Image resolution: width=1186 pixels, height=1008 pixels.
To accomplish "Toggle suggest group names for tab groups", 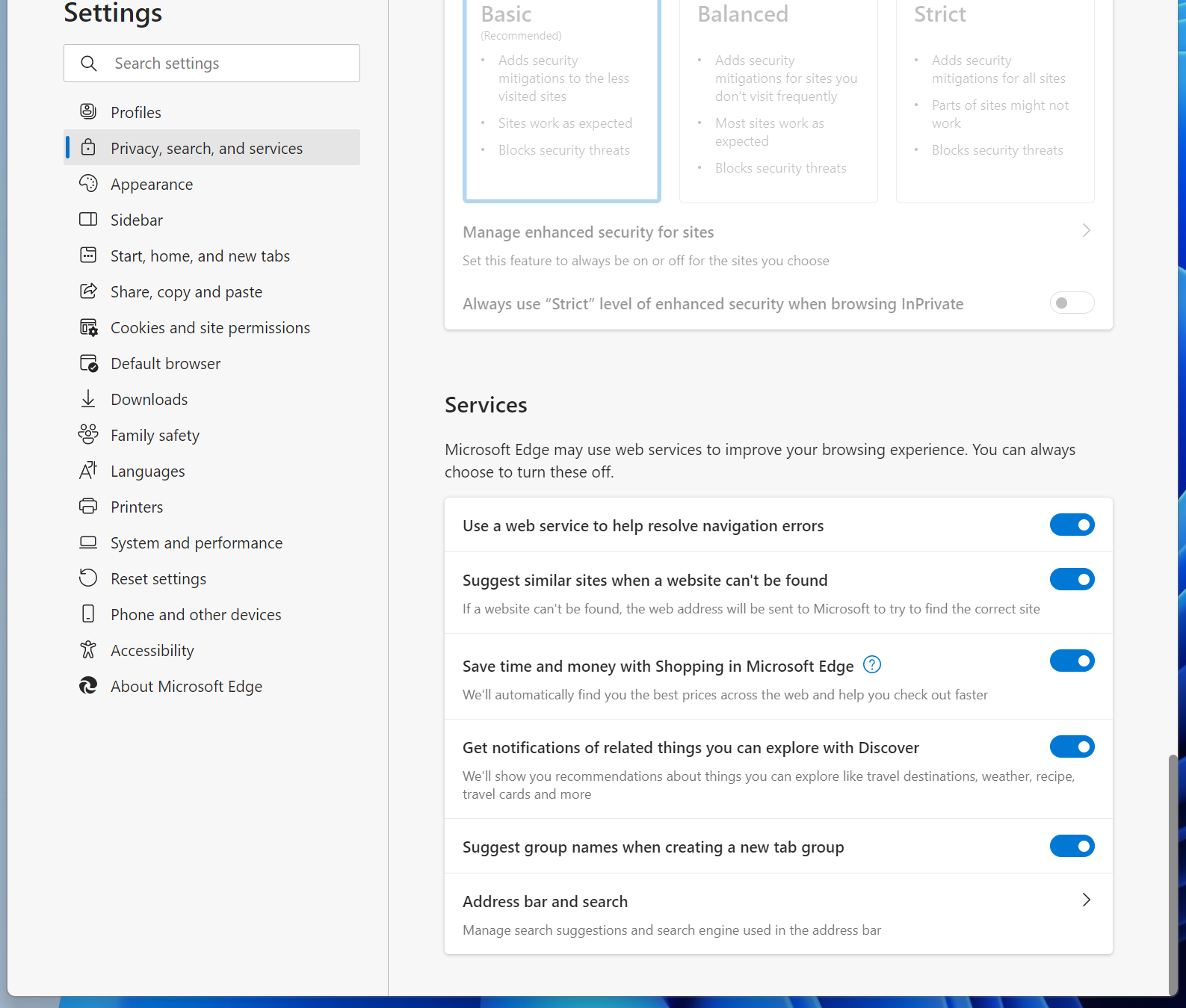I will tap(1072, 846).
